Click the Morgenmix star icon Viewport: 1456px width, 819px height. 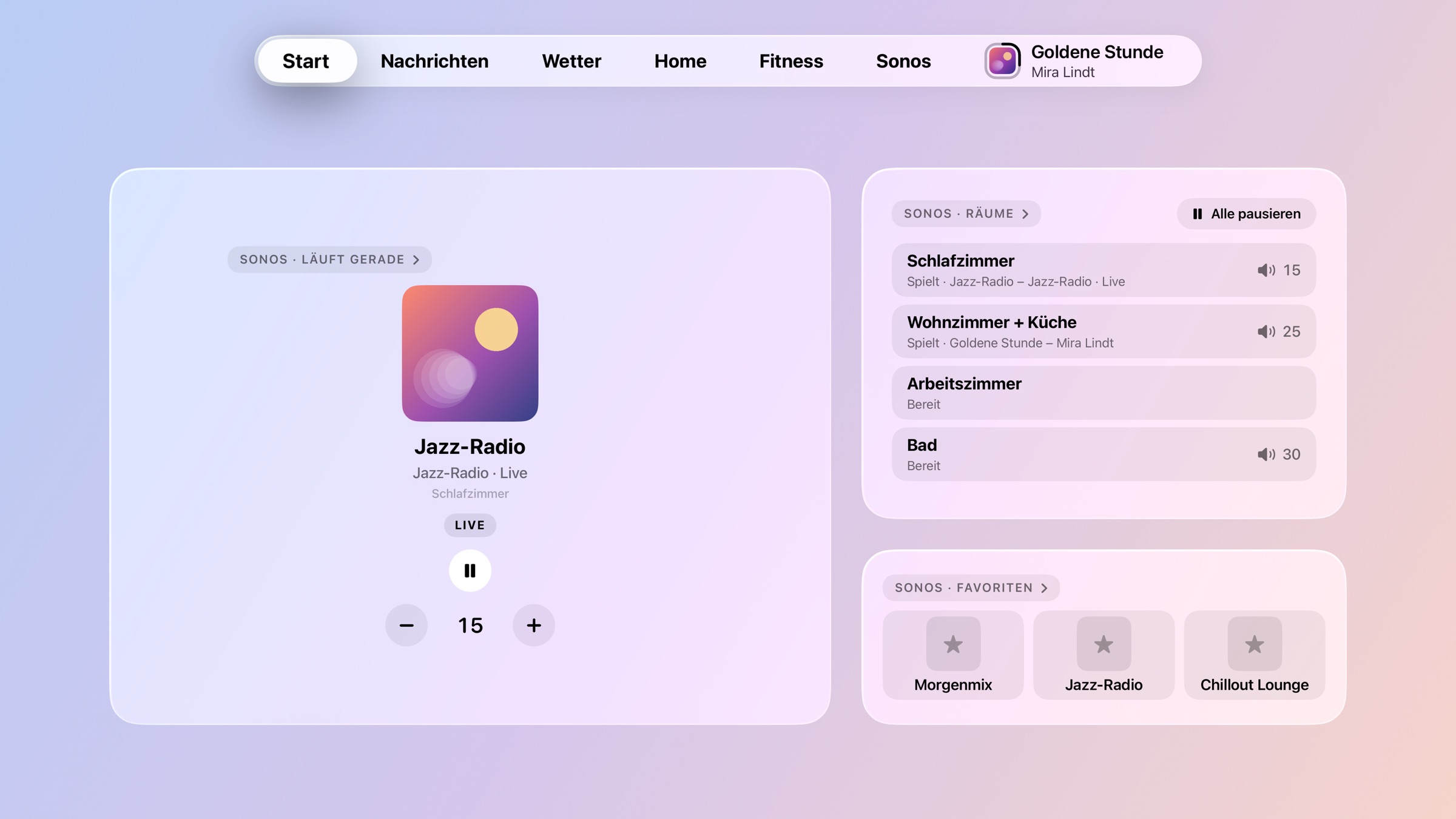tap(953, 644)
